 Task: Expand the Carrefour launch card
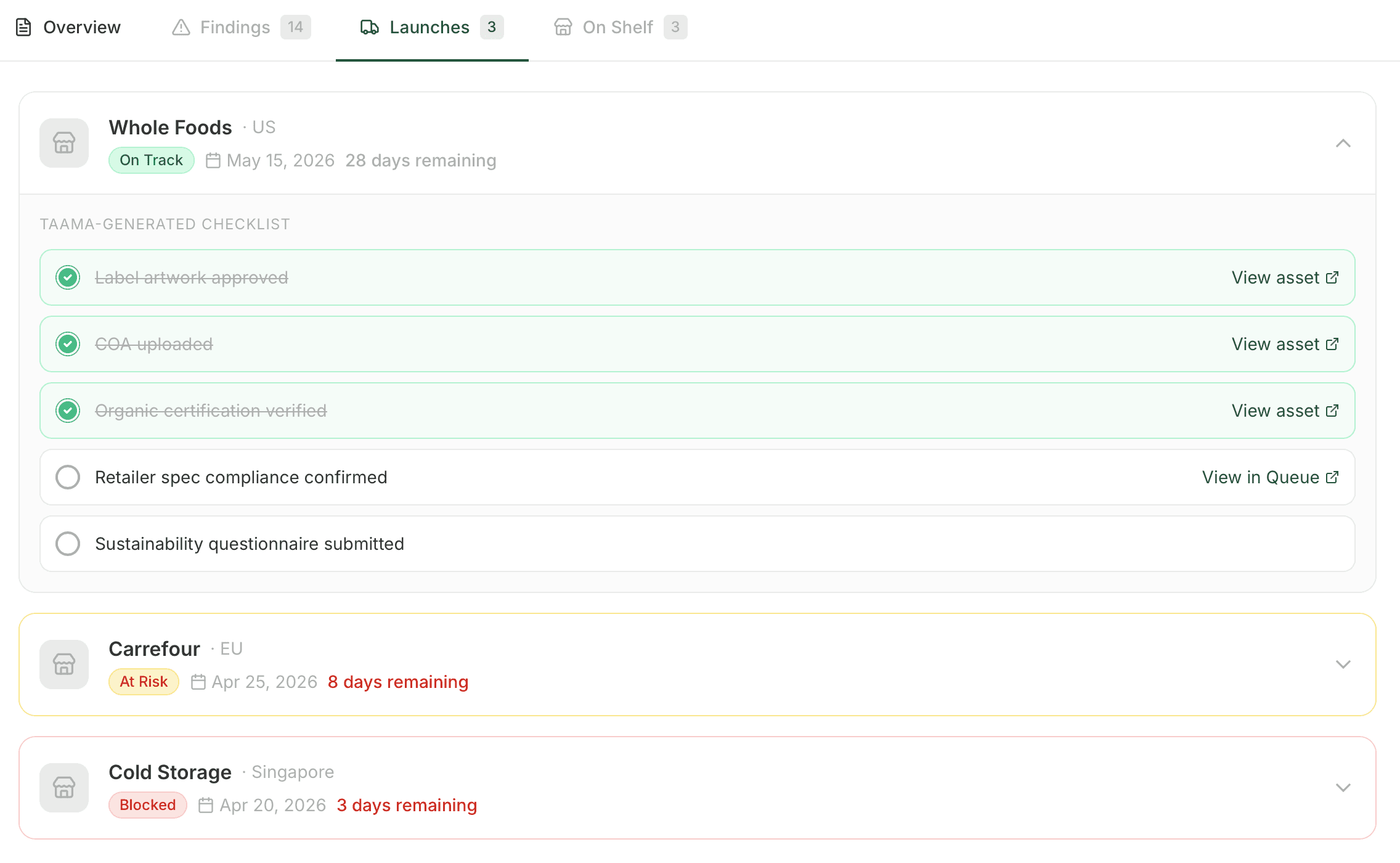[x=1343, y=665]
